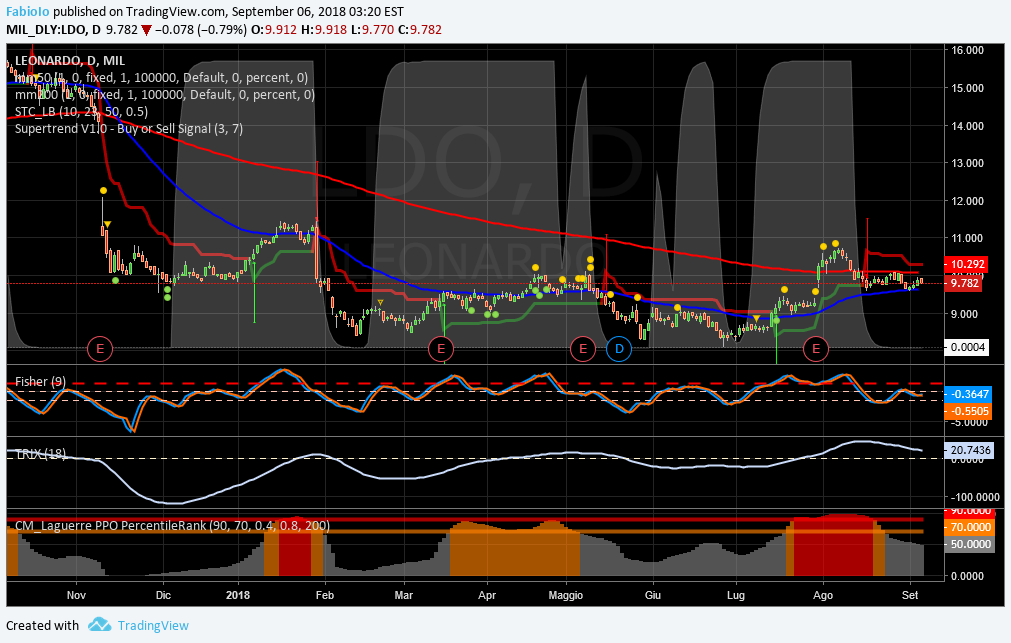Click the 20.7436 TRIX value label
Image resolution: width=1011 pixels, height=643 pixels.
(968, 450)
